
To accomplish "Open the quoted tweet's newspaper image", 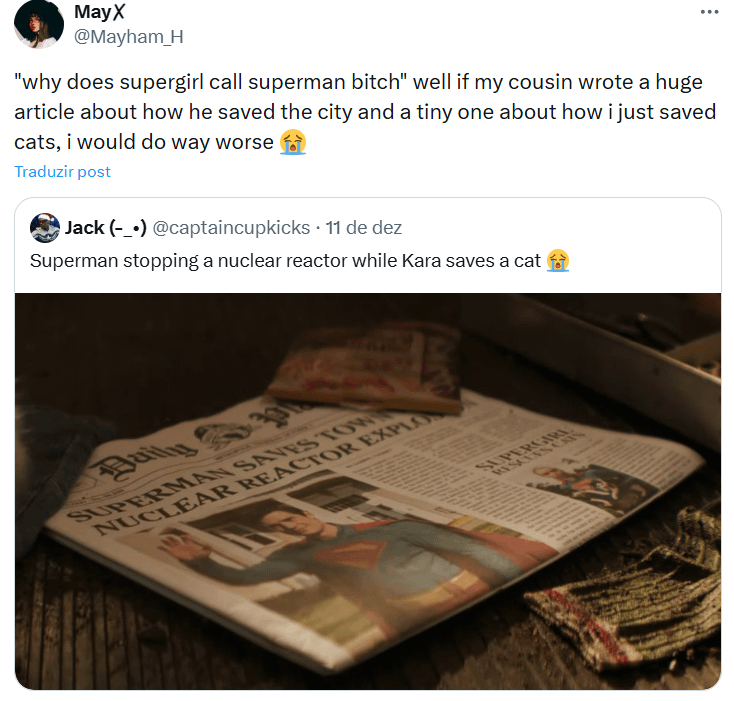I will pyautogui.click(x=368, y=491).
